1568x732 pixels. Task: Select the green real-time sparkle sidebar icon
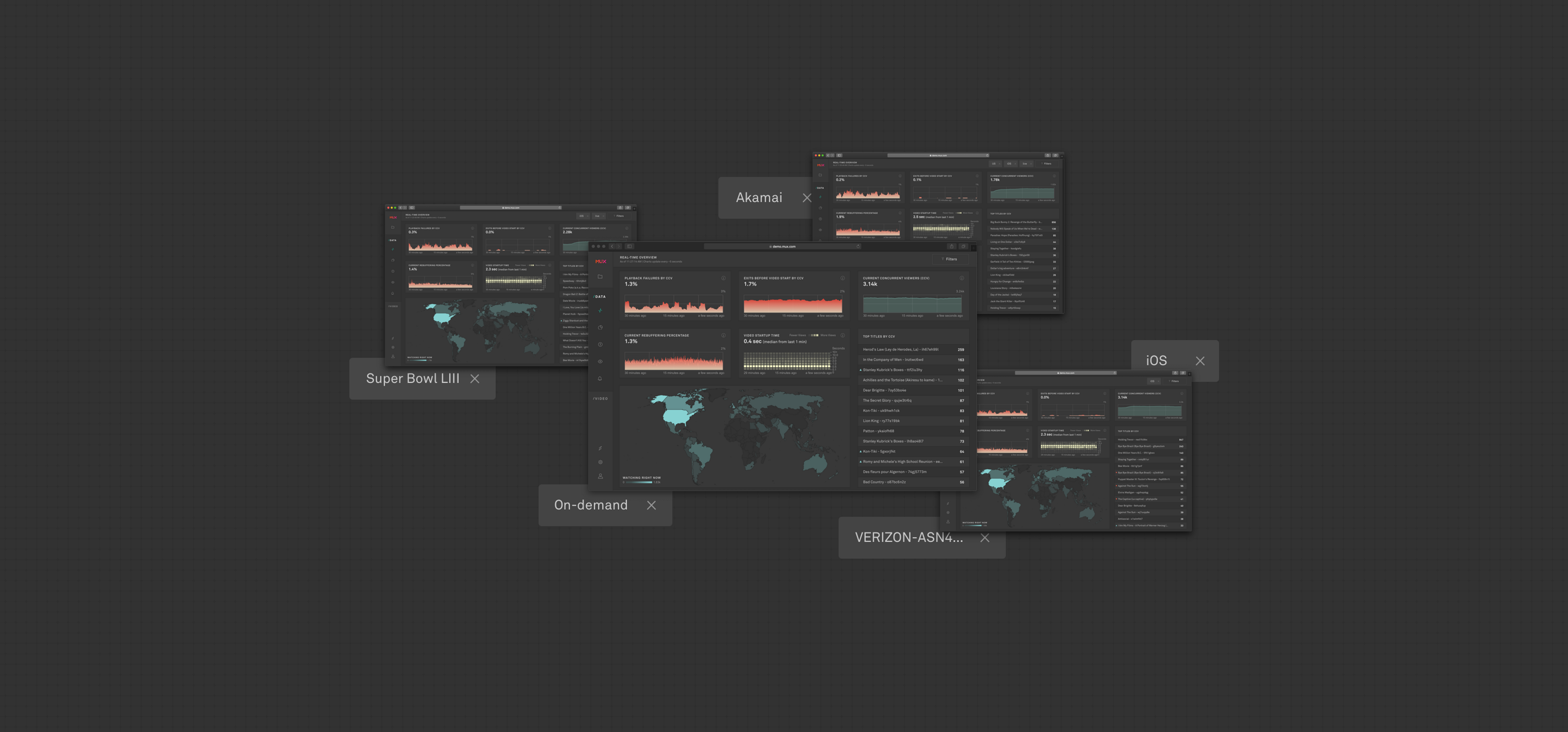point(600,310)
